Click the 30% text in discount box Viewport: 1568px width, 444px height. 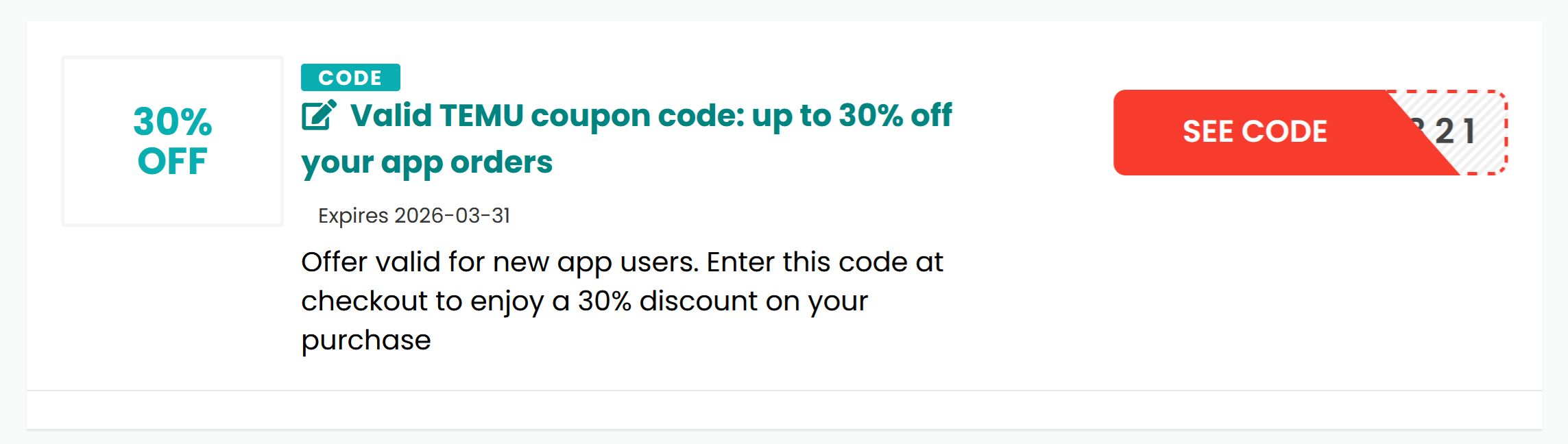(x=172, y=121)
